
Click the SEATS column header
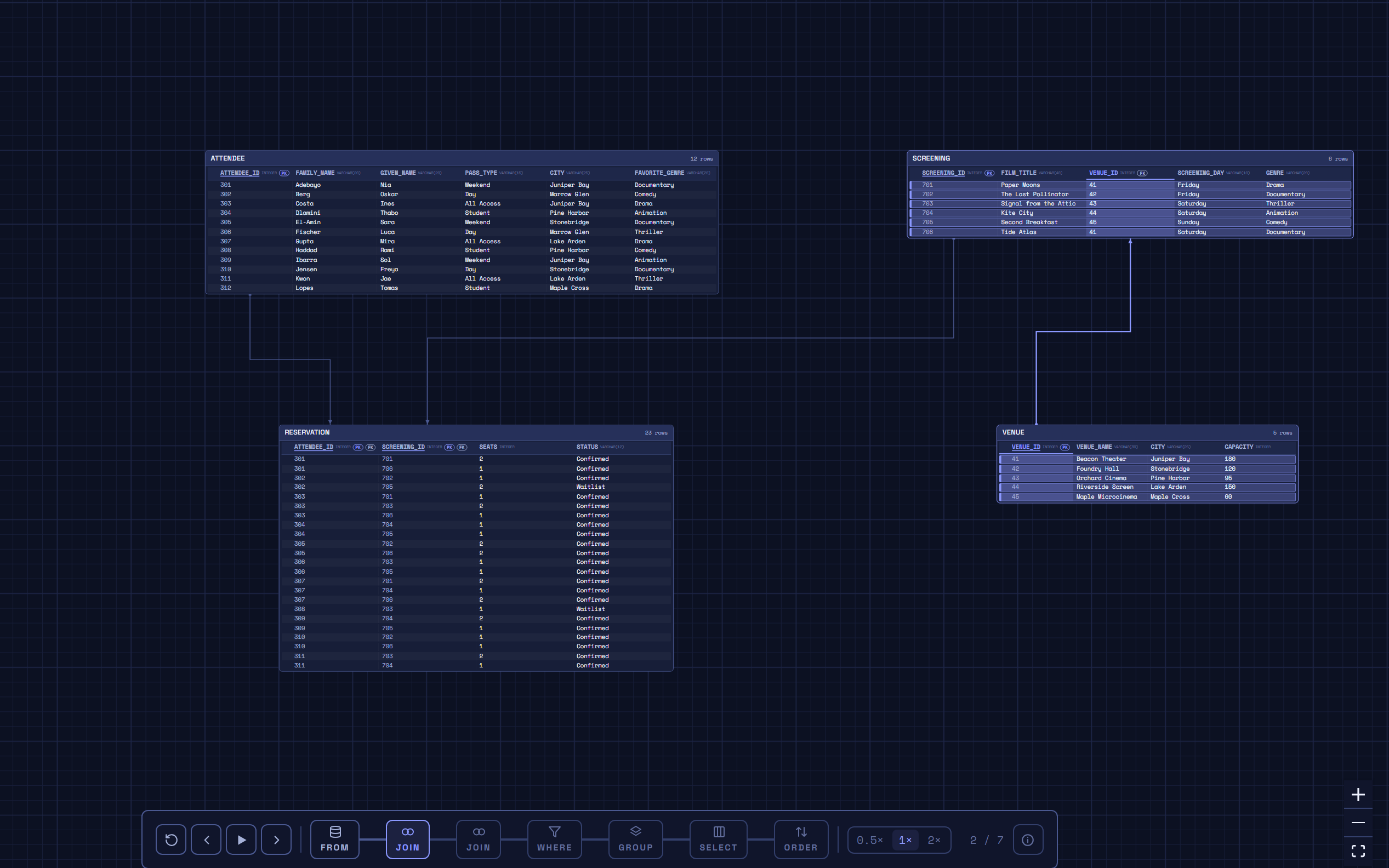tap(488, 447)
